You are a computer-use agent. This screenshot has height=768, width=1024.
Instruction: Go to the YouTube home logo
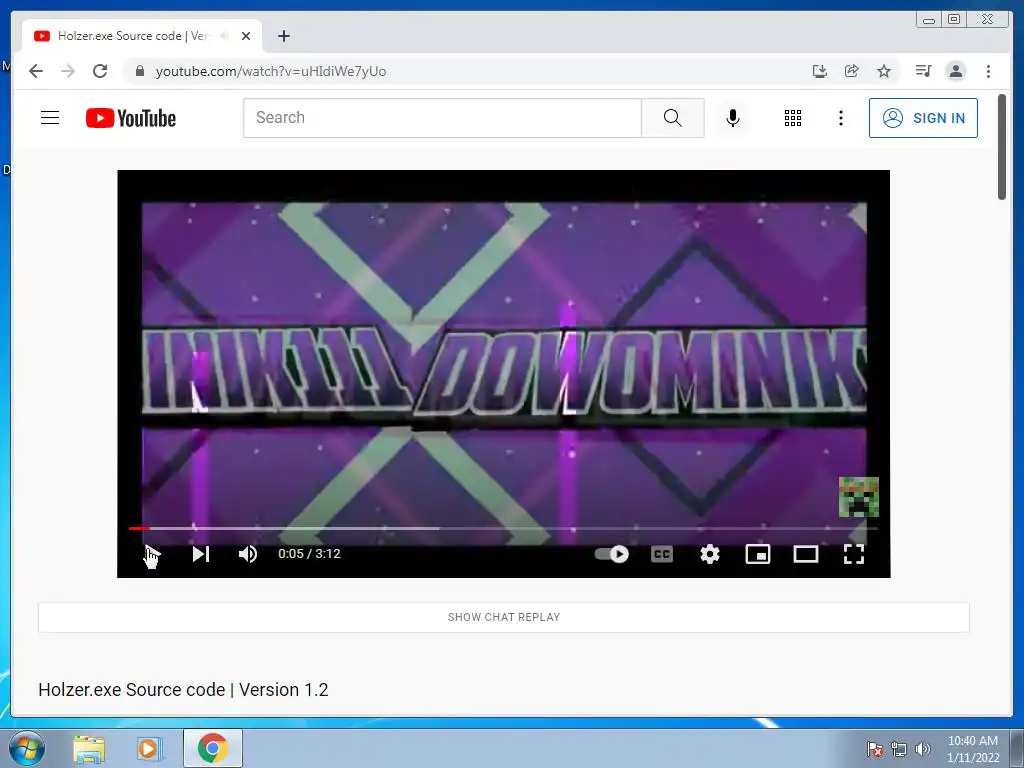pos(131,118)
